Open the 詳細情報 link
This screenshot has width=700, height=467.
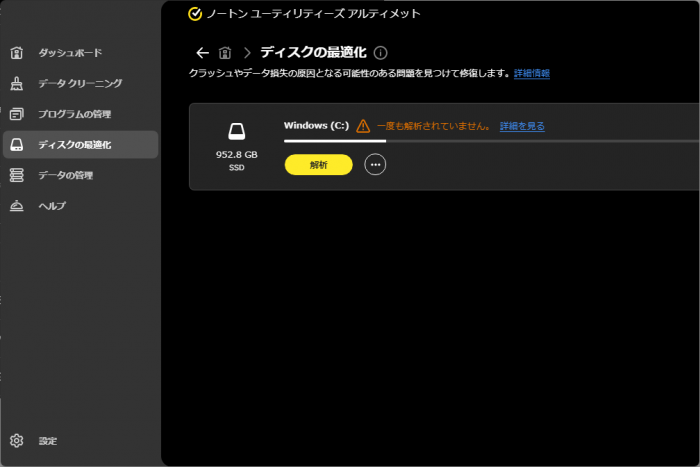pyautogui.click(x=532, y=73)
